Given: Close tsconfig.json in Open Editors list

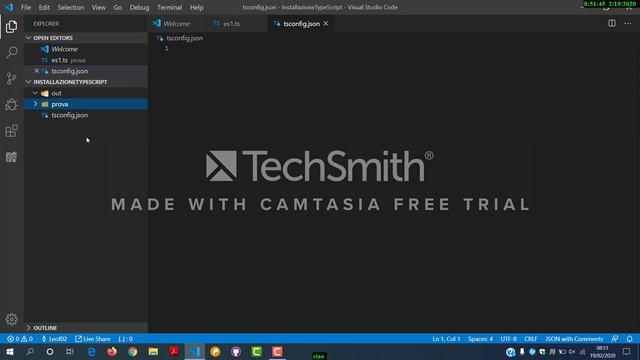Looking at the screenshot, I should tap(36, 71).
